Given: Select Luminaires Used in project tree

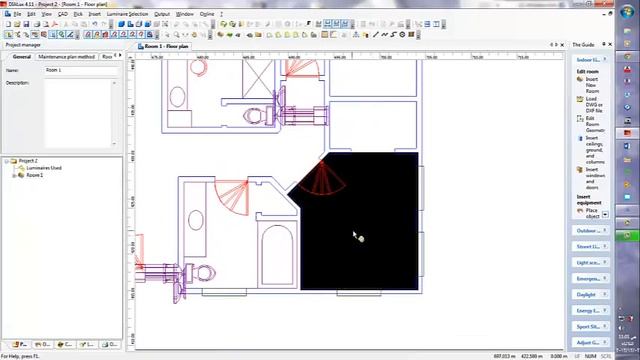Looking at the screenshot, I should (x=44, y=168).
